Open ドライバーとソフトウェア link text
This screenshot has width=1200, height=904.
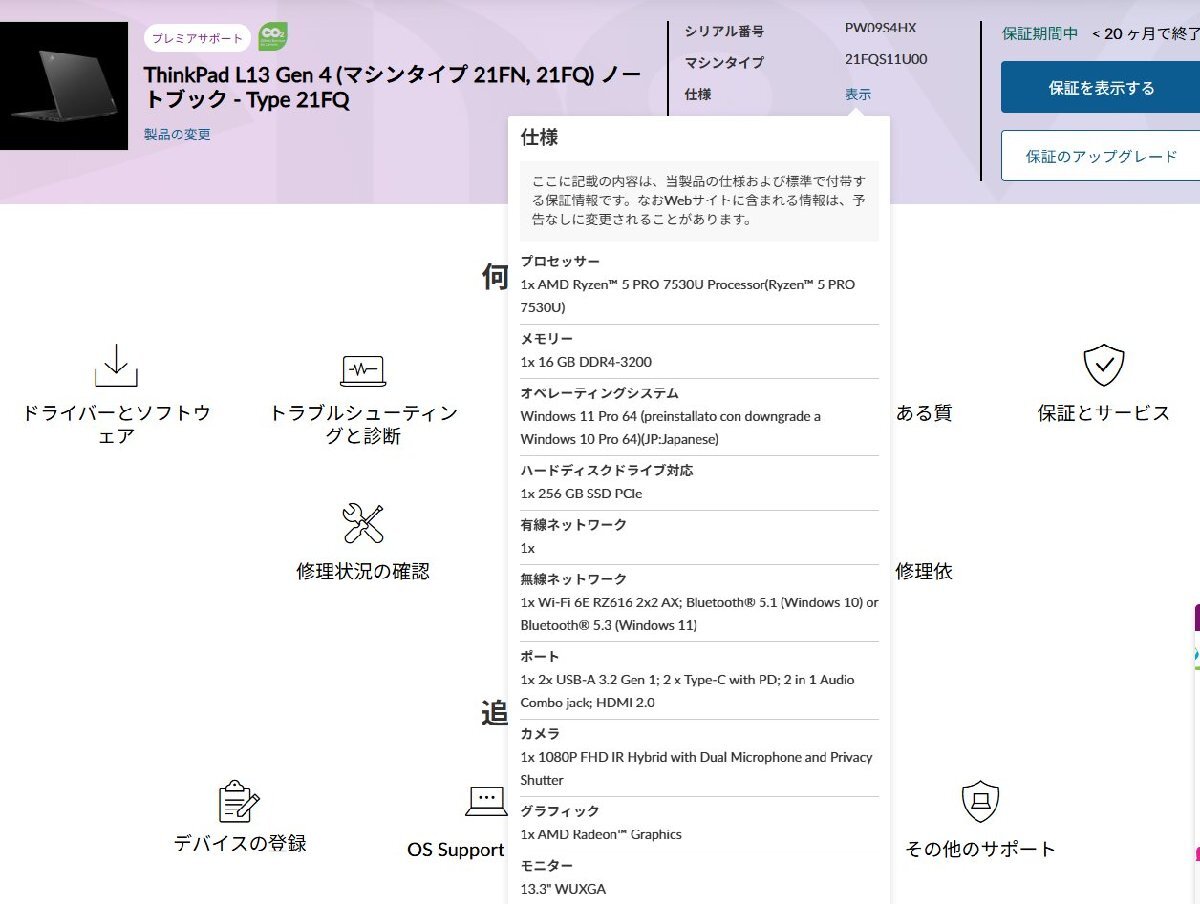116,425
